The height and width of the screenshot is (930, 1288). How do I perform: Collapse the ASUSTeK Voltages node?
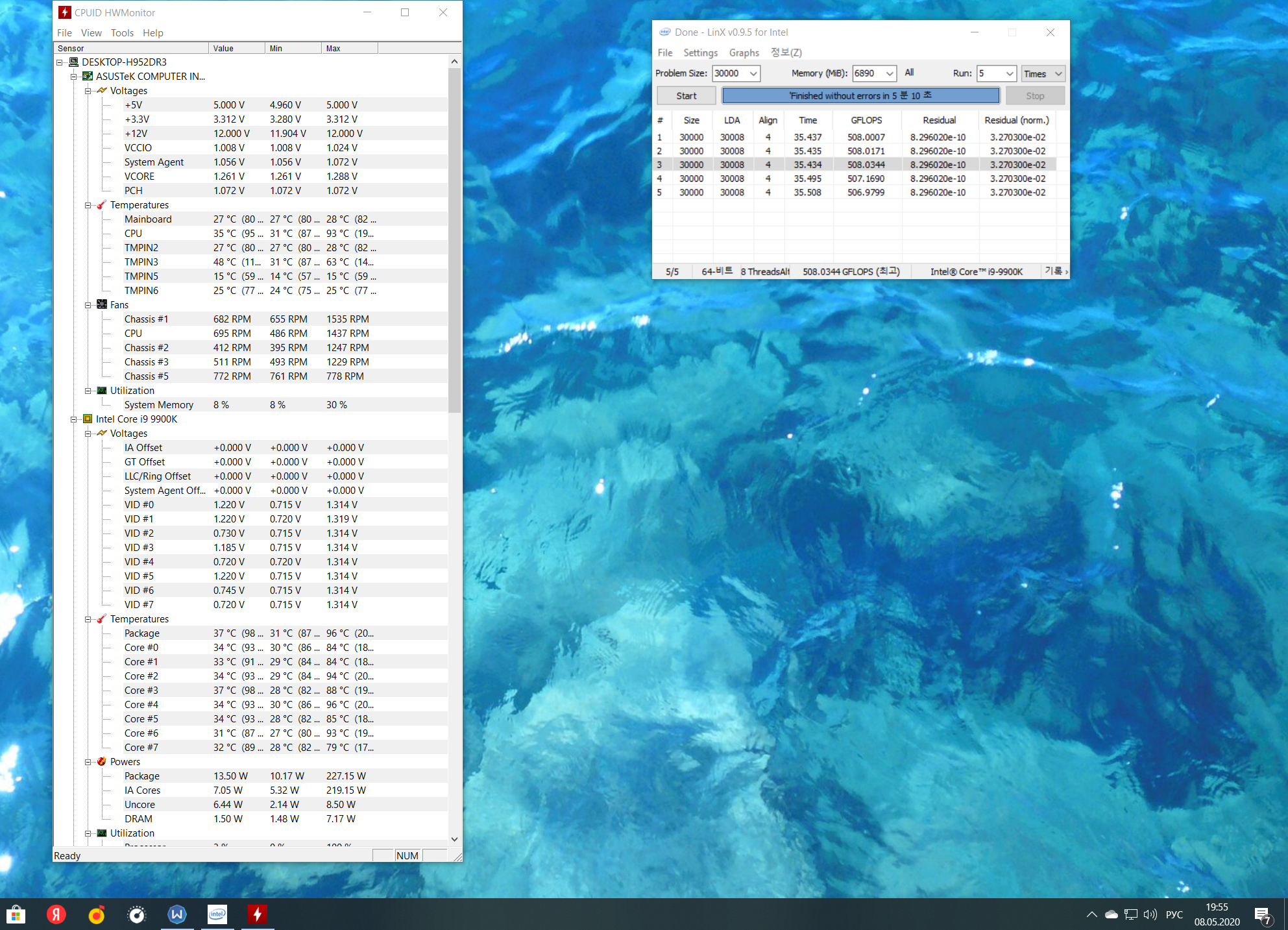[x=88, y=91]
